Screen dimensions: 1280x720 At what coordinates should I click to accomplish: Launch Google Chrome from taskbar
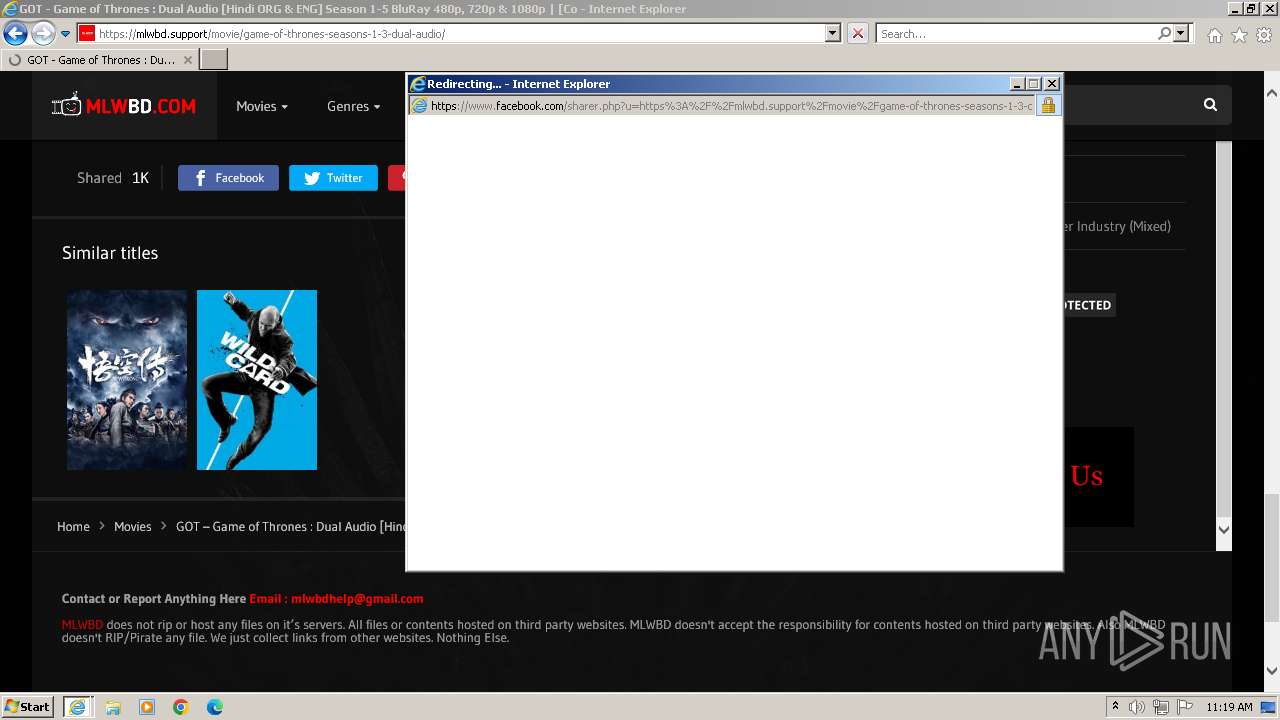(x=181, y=707)
